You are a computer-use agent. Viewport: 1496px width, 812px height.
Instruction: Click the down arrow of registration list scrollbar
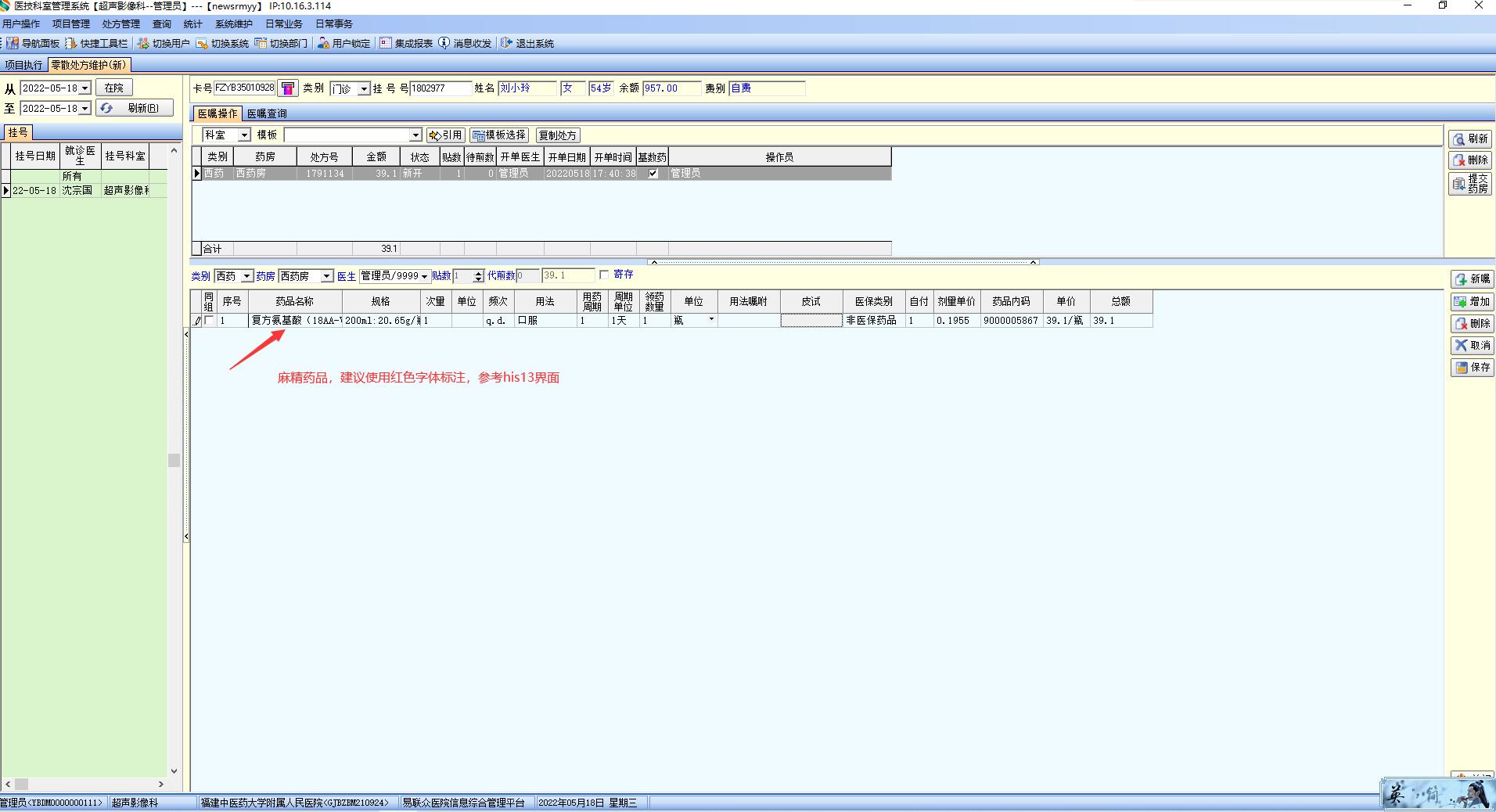[x=174, y=771]
